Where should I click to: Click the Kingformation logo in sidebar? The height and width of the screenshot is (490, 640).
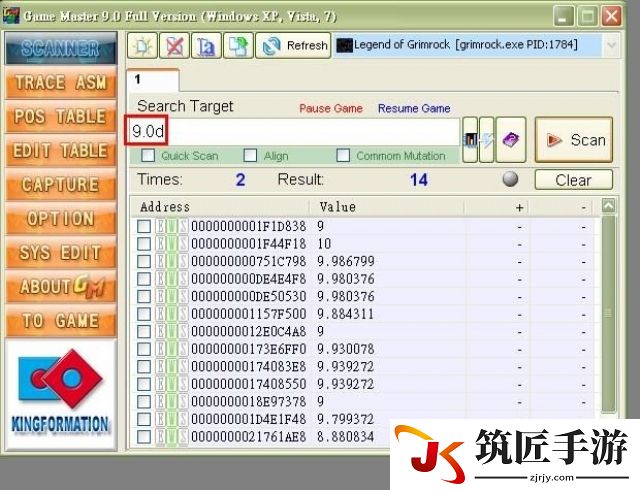[x=60, y=392]
